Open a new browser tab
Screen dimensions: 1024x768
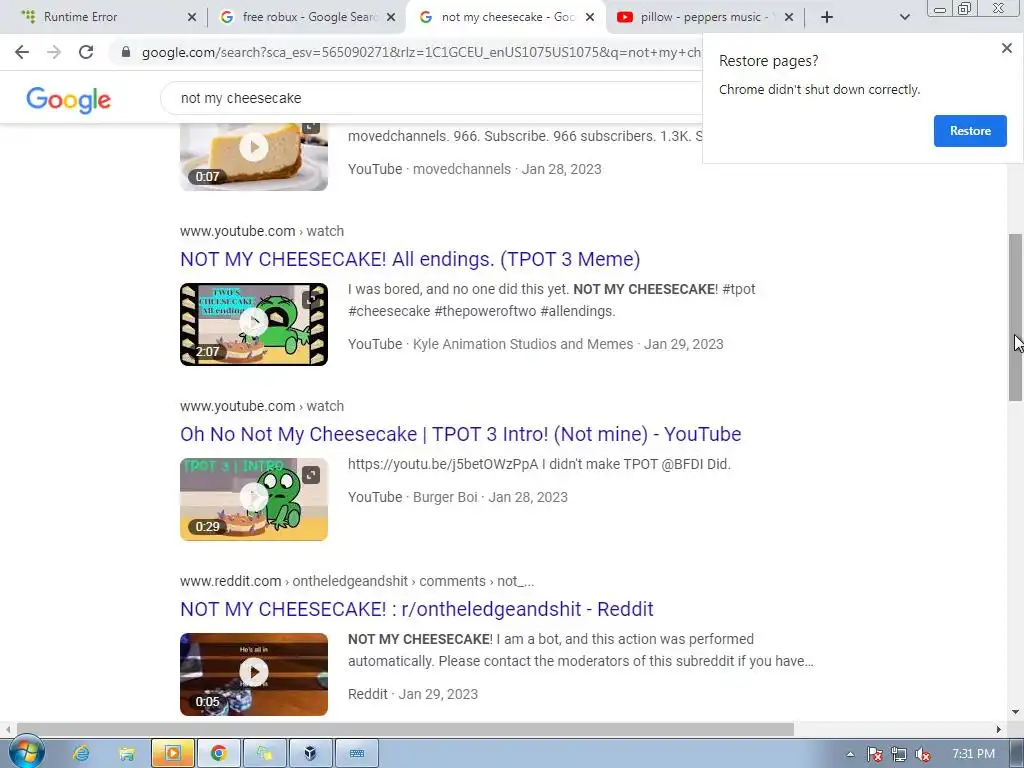tap(827, 17)
